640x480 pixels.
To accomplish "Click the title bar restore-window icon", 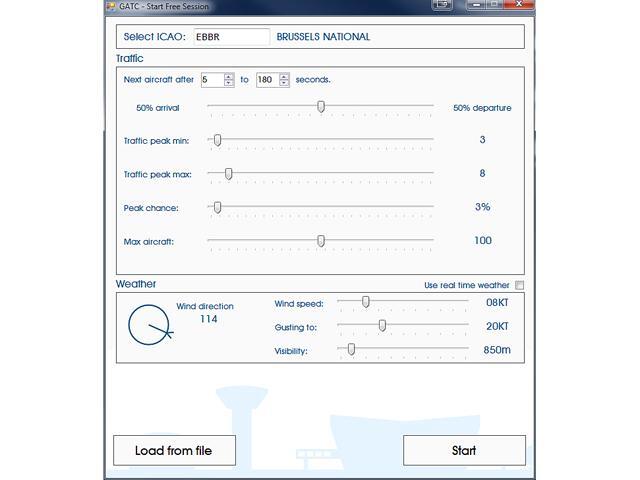I will 441,5.
